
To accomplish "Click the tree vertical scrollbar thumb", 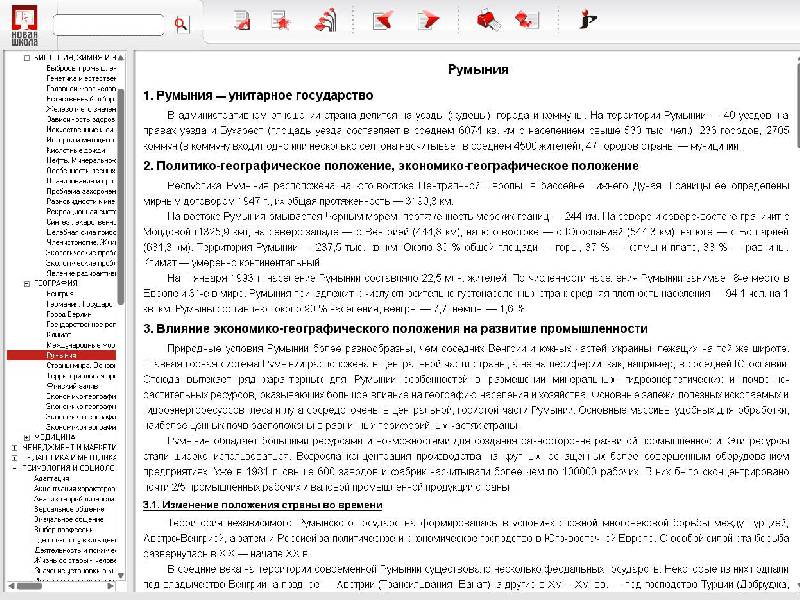I will click(121, 196).
